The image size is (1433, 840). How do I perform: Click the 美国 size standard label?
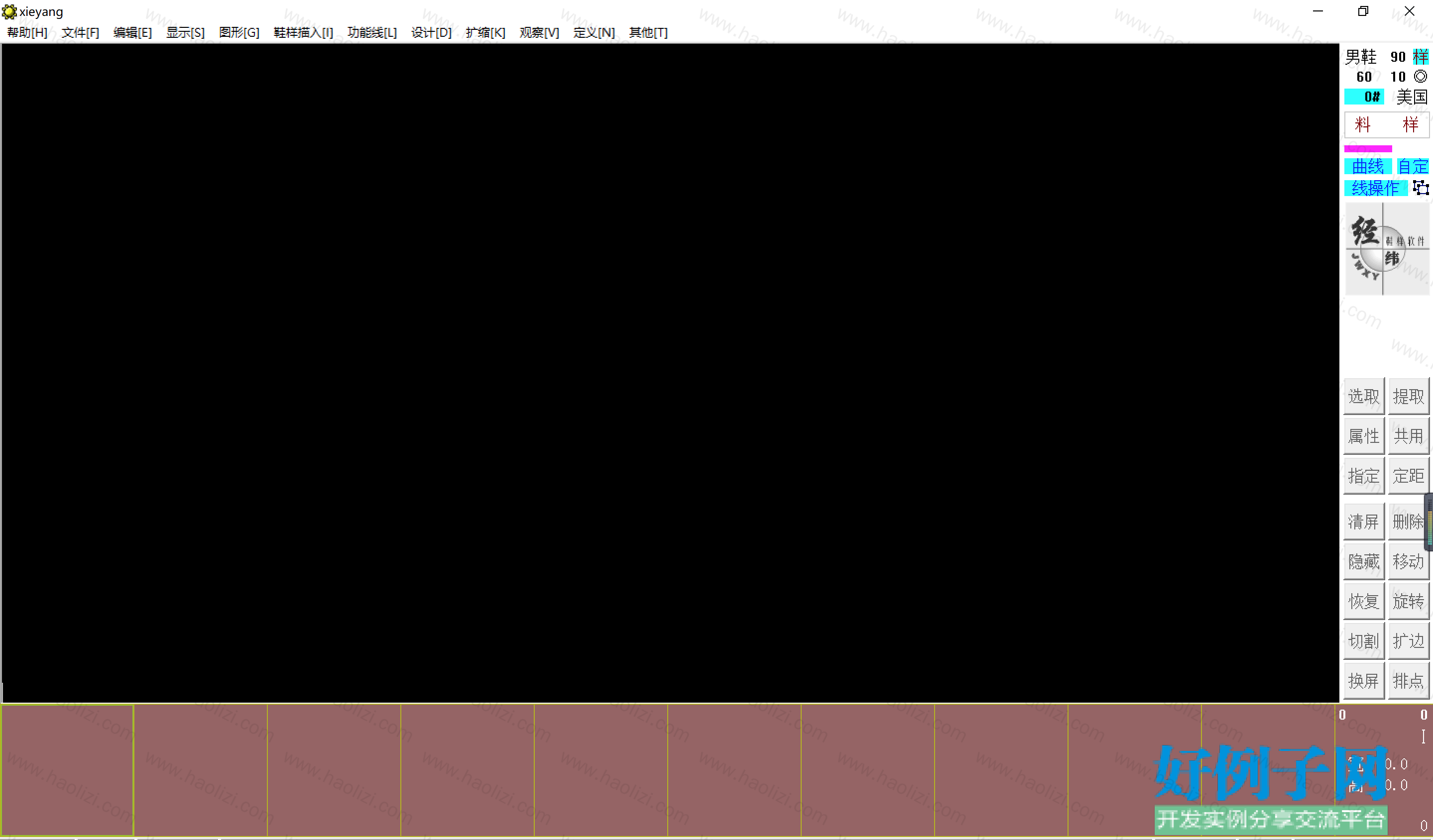pyautogui.click(x=1412, y=97)
